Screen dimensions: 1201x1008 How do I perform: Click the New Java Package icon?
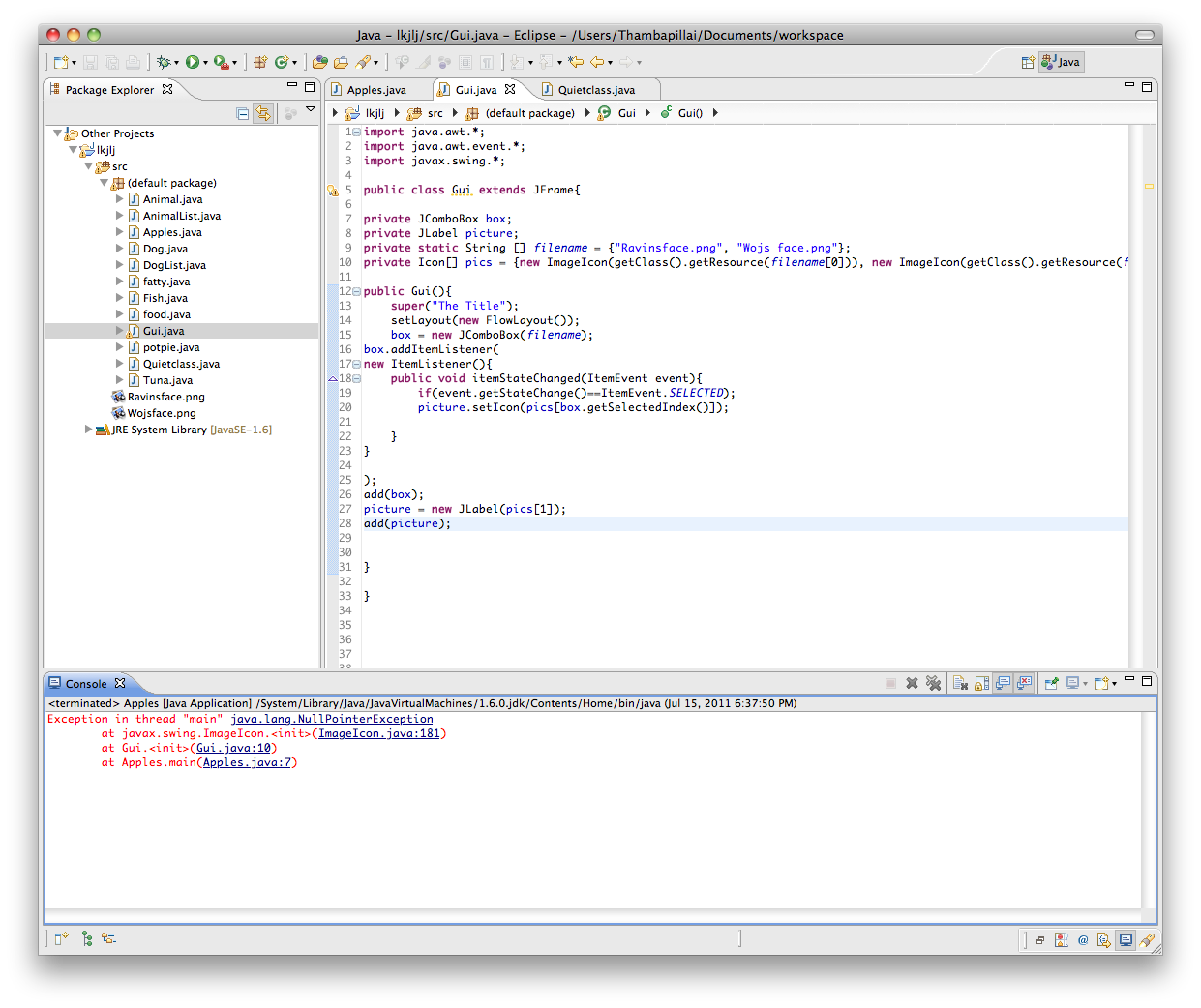260,62
